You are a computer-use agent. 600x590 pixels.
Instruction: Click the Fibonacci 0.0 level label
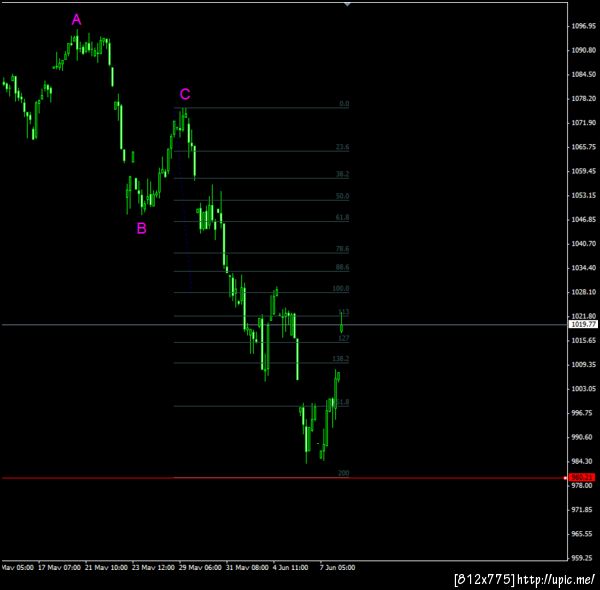[x=344, y=103]
